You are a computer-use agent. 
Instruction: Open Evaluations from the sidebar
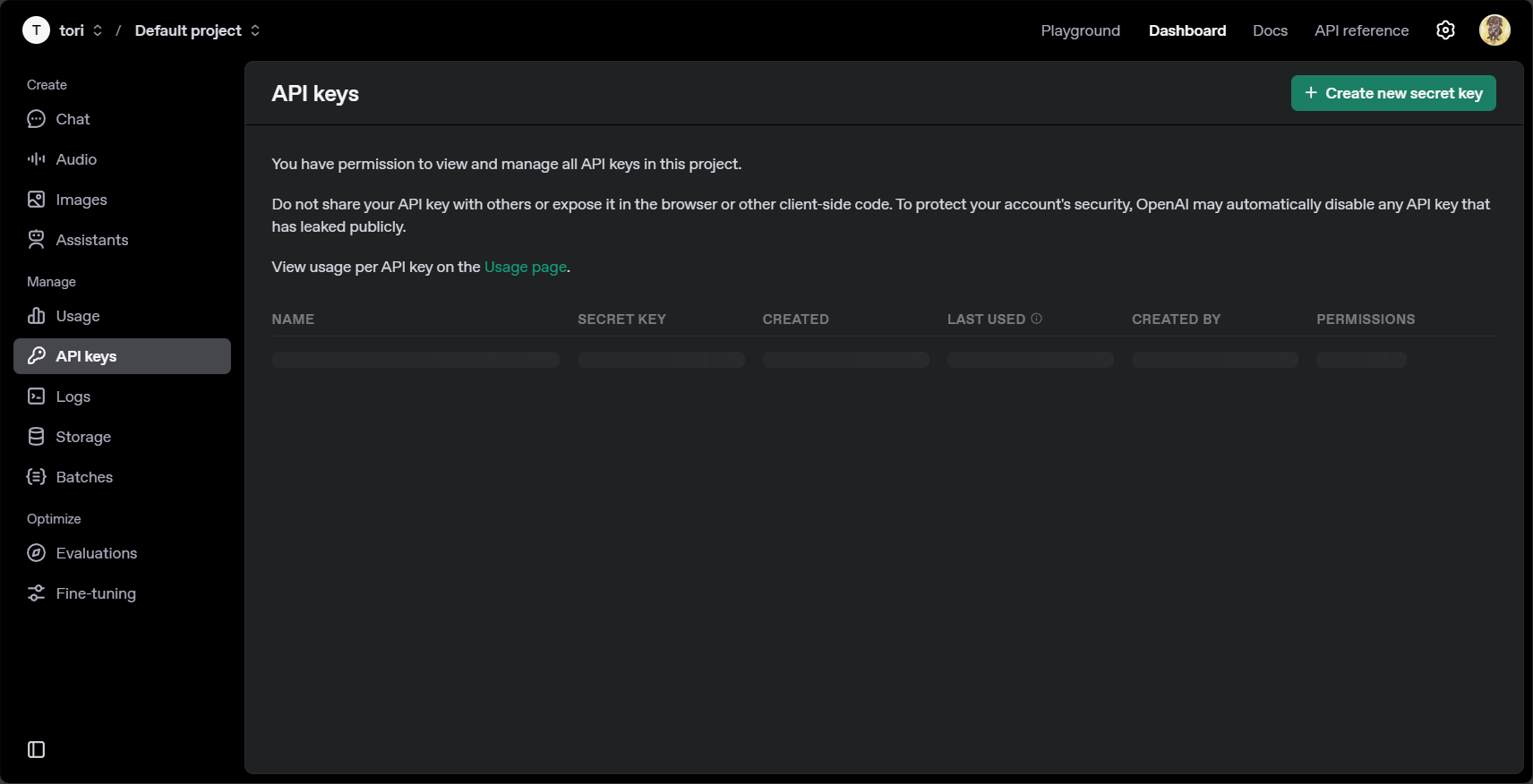(122, 553)
